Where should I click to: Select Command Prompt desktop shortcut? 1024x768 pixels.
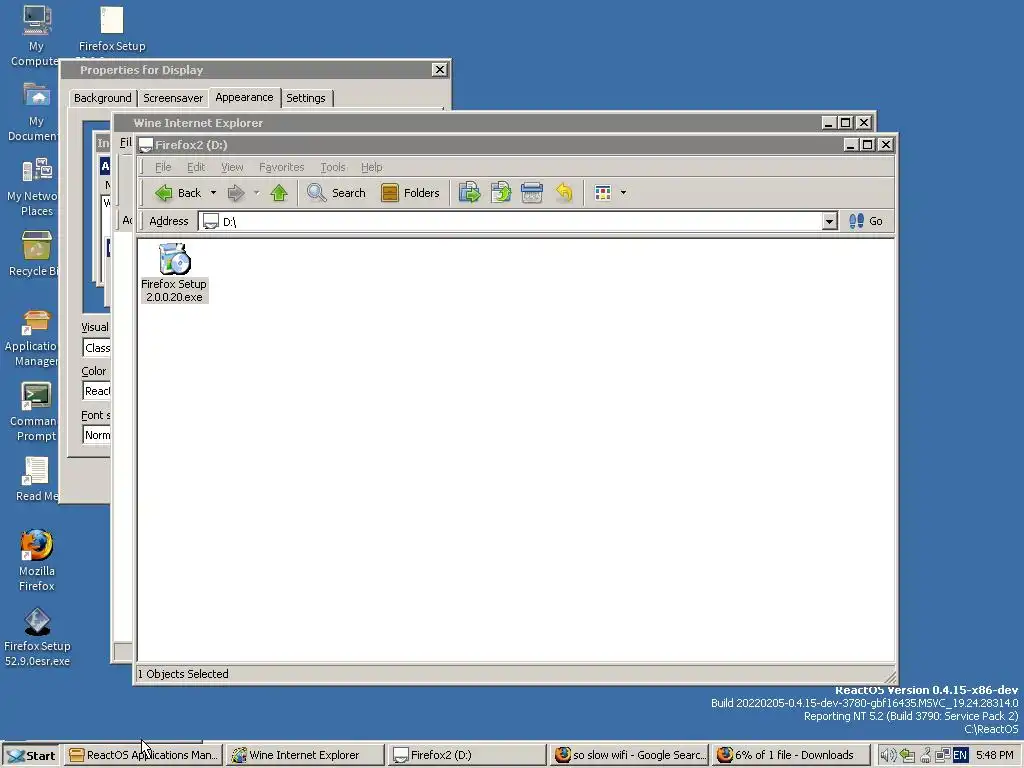[x=37, y=413]
